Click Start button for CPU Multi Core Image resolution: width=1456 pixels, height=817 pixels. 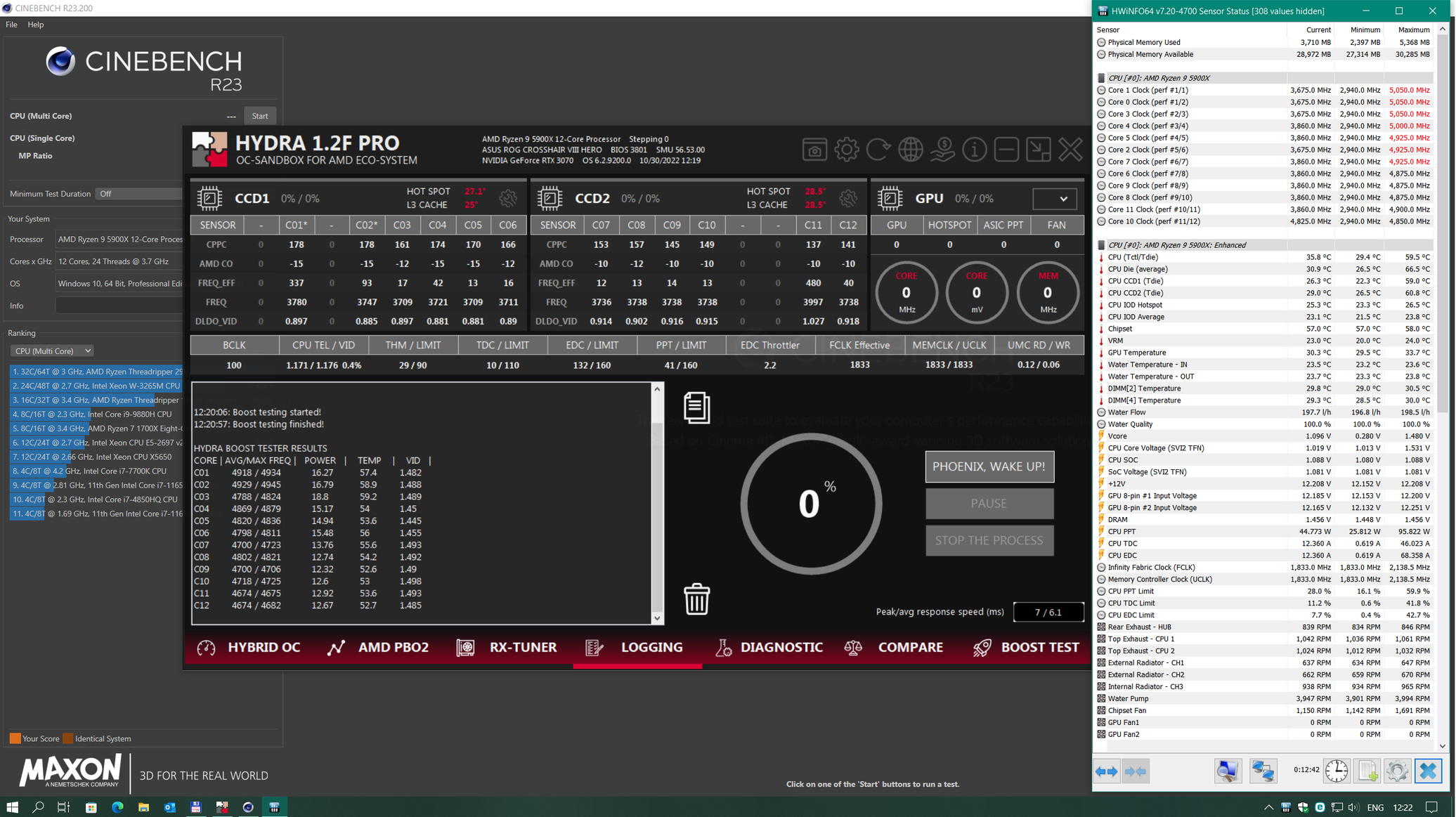[260, 116]
